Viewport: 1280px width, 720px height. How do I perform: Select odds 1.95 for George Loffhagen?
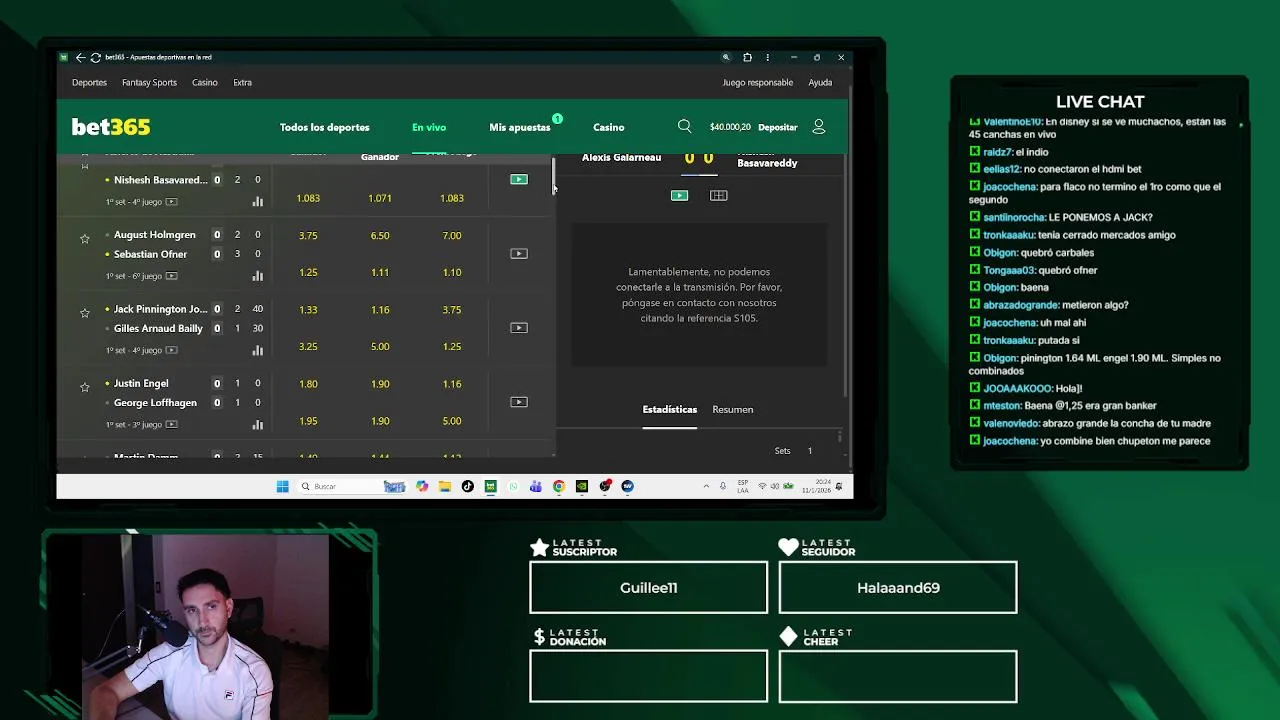308,420
